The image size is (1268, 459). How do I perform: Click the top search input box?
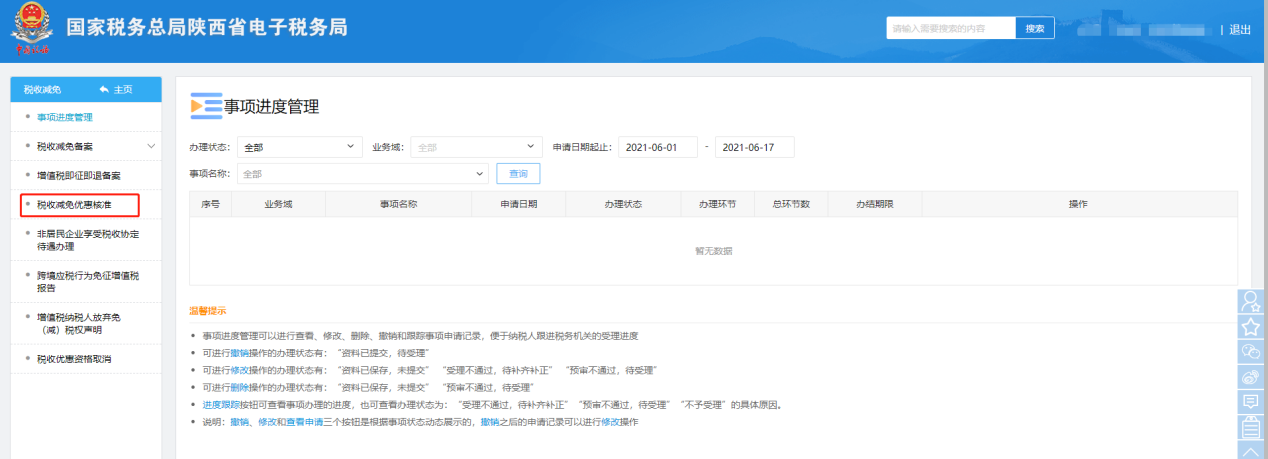pyautogui.click(x=950, y=28)
